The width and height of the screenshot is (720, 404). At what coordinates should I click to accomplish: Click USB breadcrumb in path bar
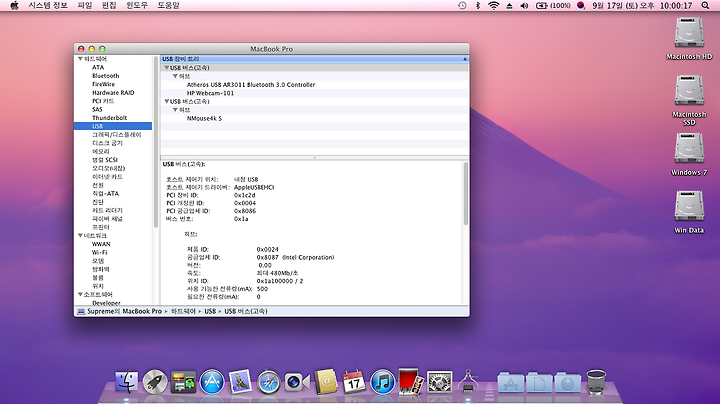[210, 311]
